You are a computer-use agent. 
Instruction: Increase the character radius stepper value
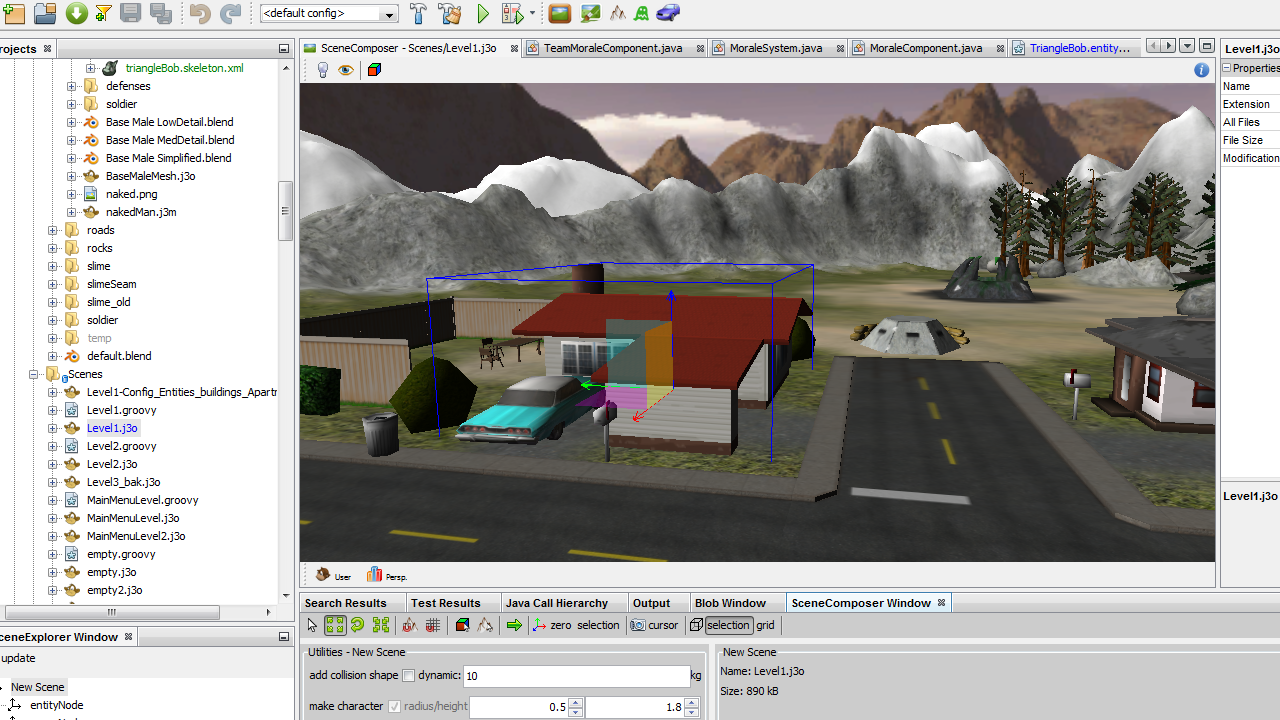tap(575, 703)
